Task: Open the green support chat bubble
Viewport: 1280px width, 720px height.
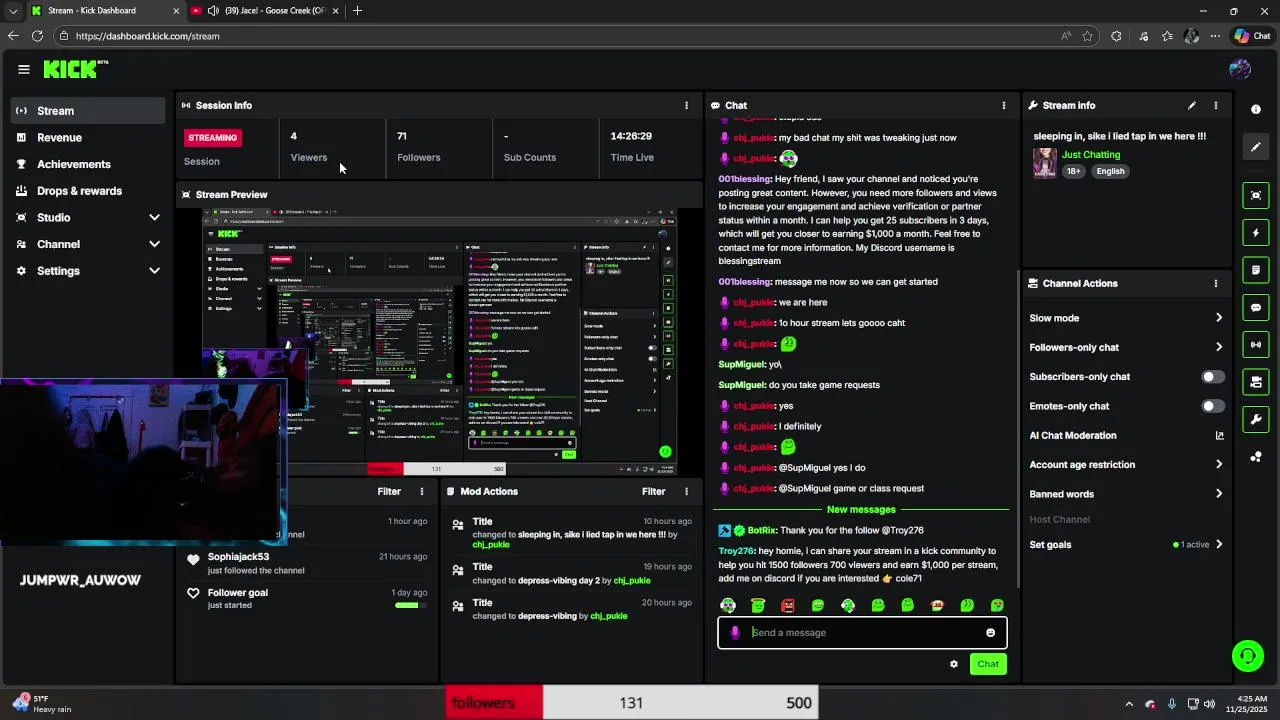Action: click(x=1247, y=656)
